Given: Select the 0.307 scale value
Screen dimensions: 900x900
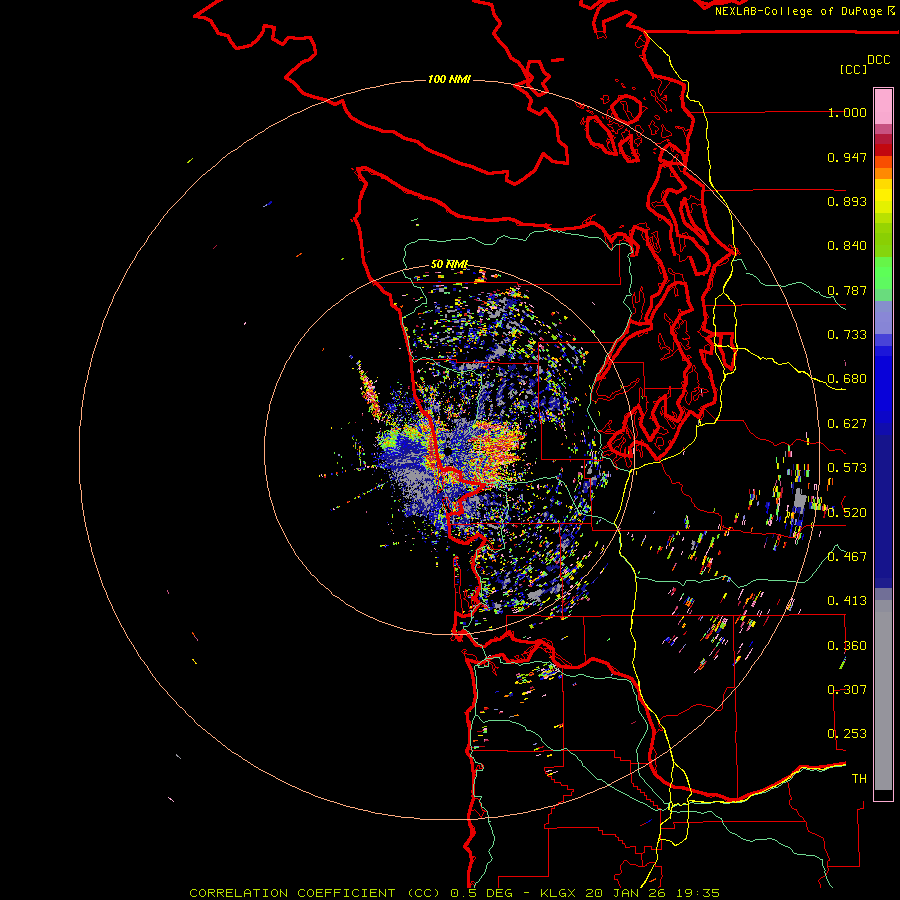Looking at the screenshot, I should 847,690.
